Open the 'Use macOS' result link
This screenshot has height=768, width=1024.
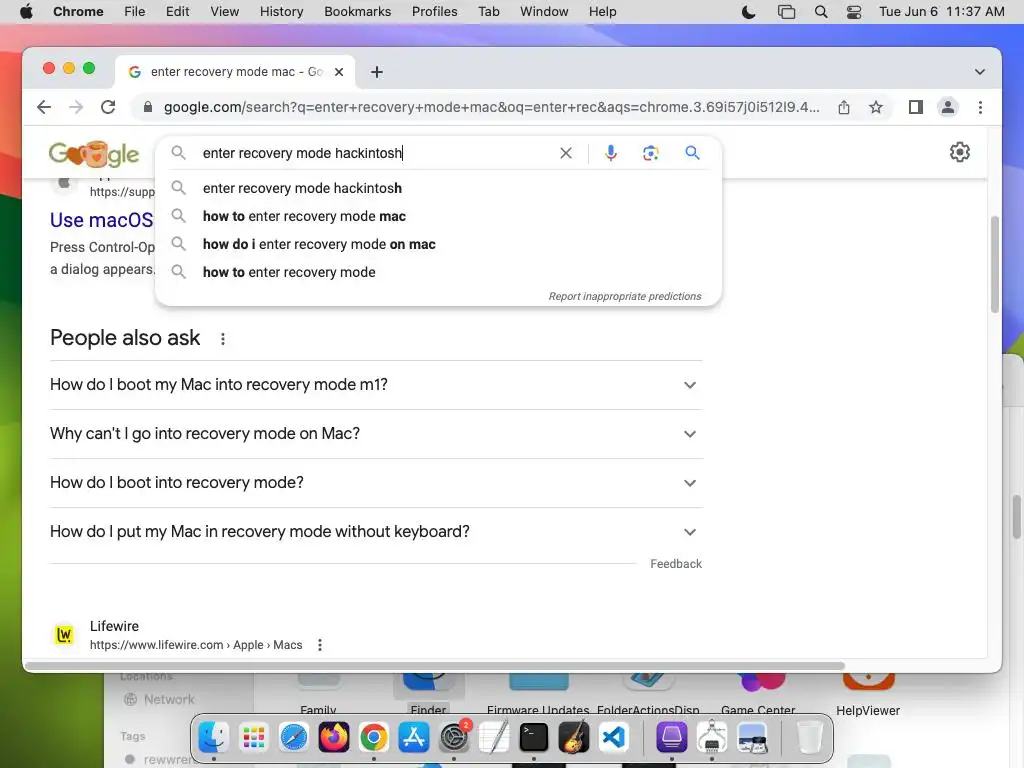click(x=102, y=220)
